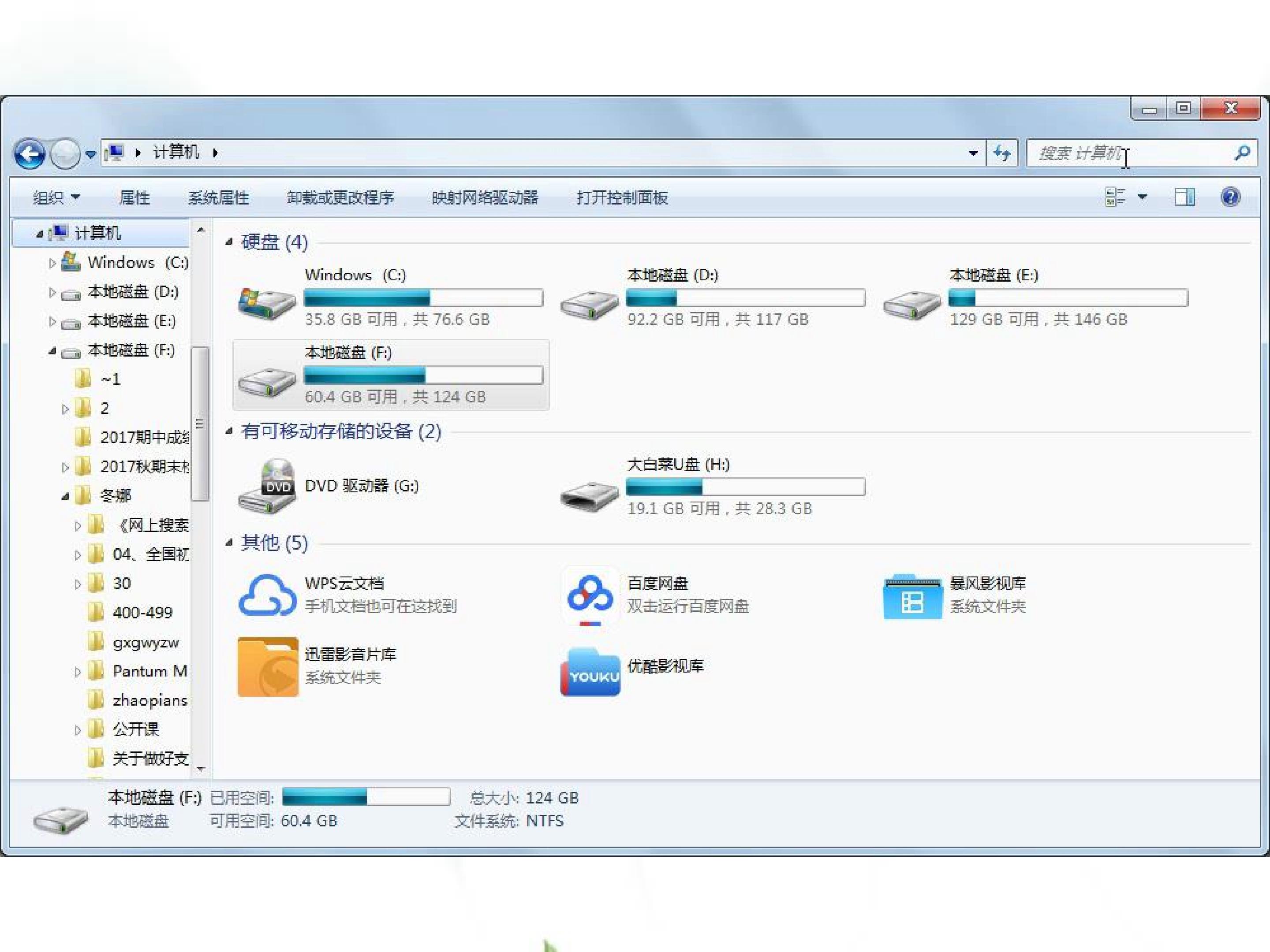
Task: Click 属性 in the toolbar
Action: pos(134,198)
